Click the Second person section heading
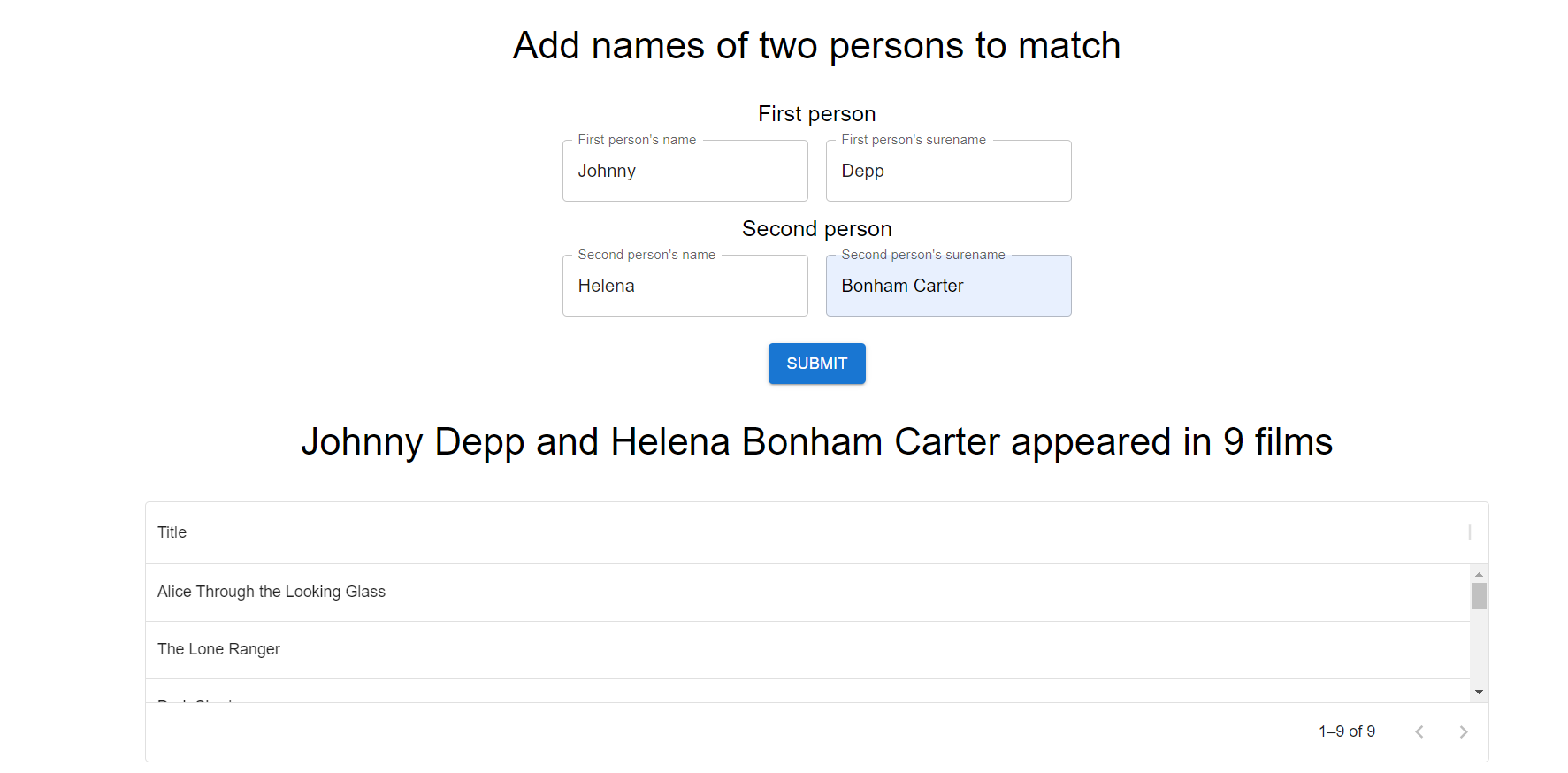The width and height of the screenshot is (1568, 773). (x=816, y=228)
